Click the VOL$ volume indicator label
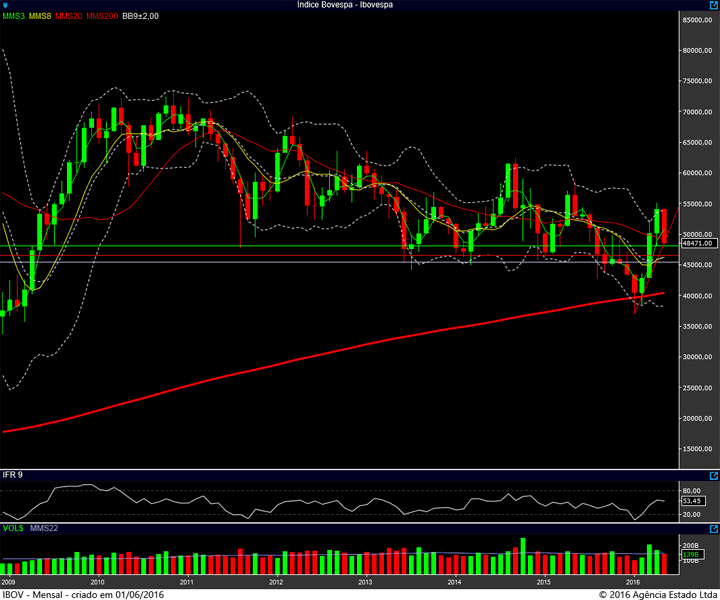Image resolution: width=720 pixels, height=600 pixels. pos(13,527)
